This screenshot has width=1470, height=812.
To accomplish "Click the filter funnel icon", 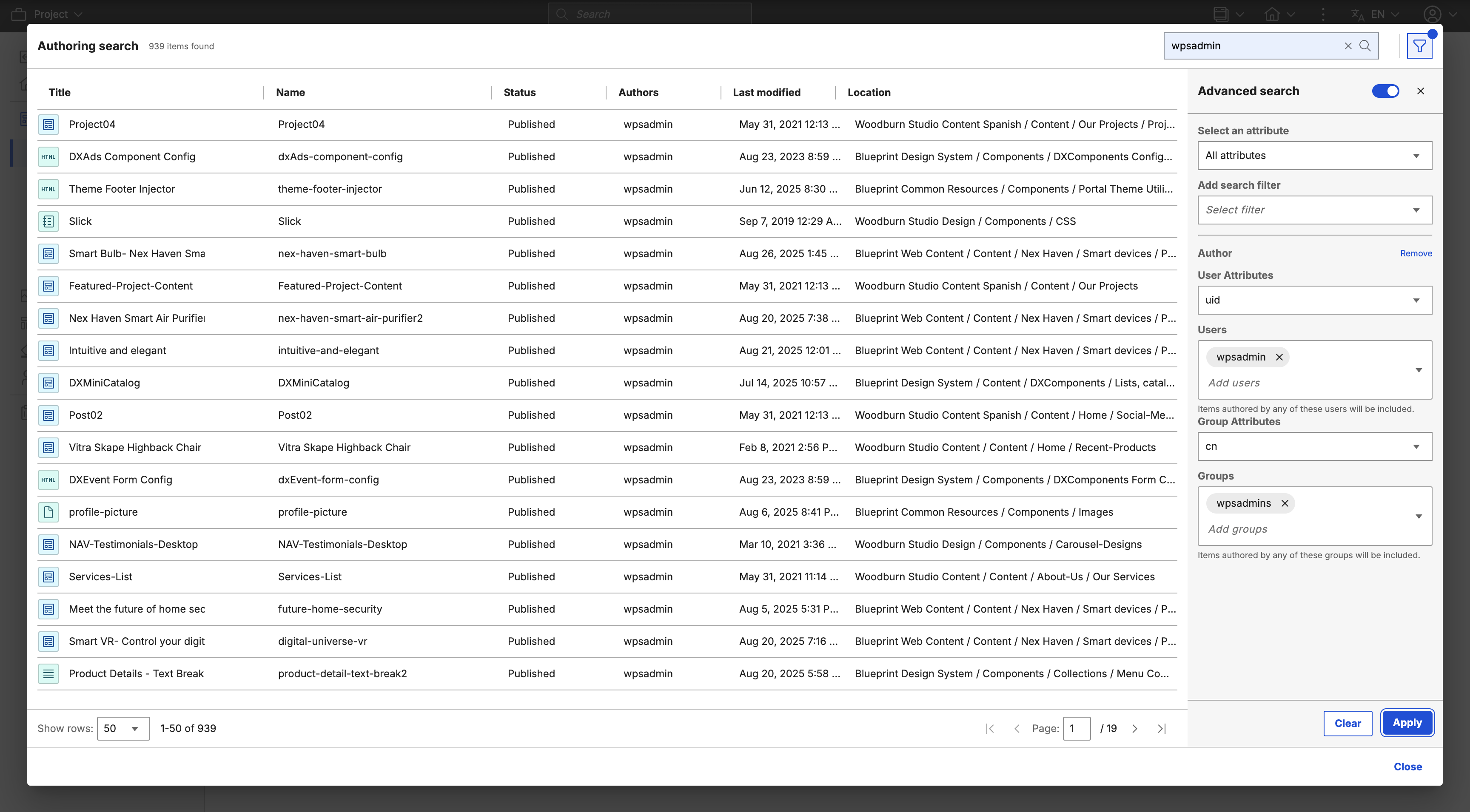I will click(1419, 46).
